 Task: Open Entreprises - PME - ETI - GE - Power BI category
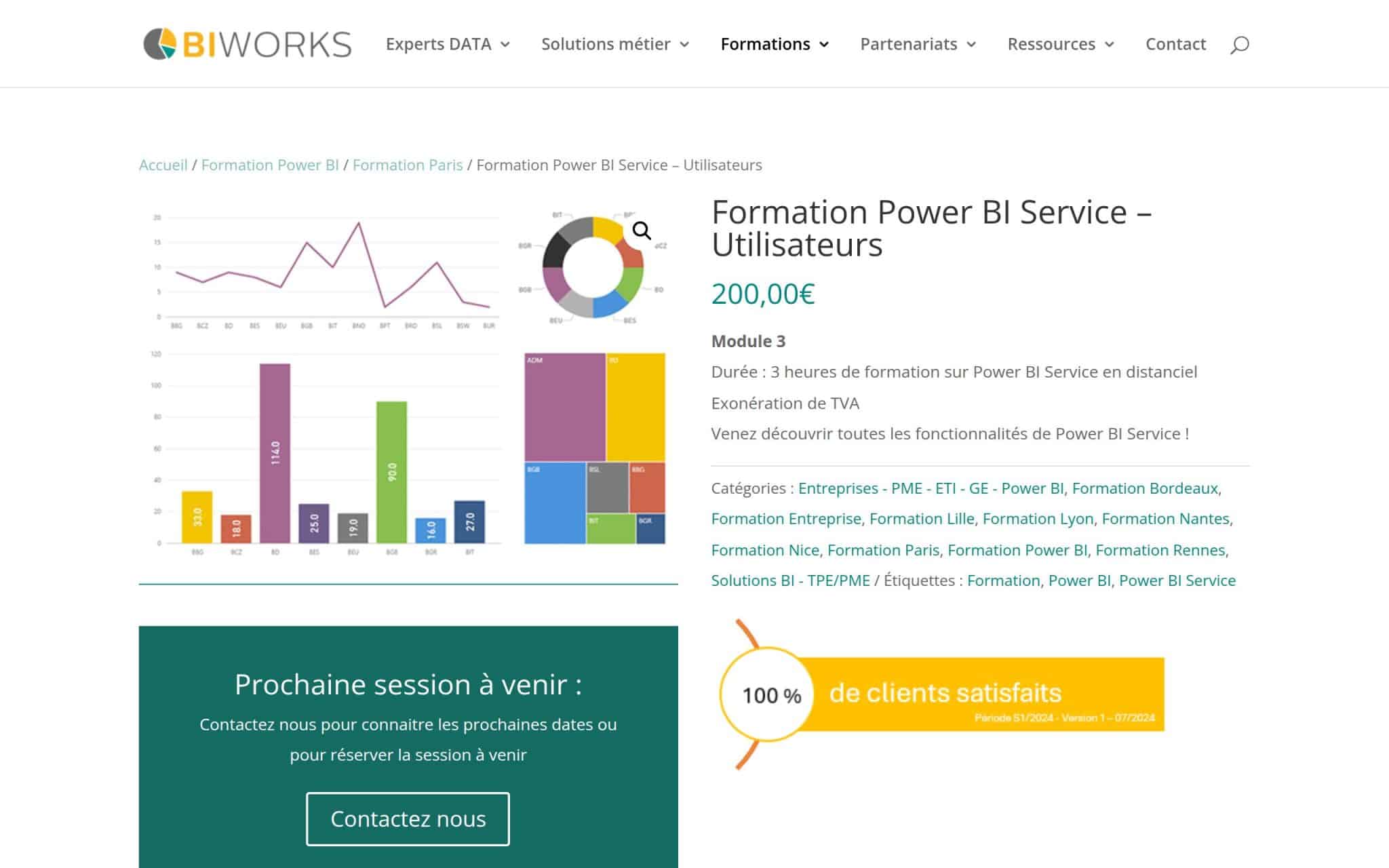[x=931, y=488]
